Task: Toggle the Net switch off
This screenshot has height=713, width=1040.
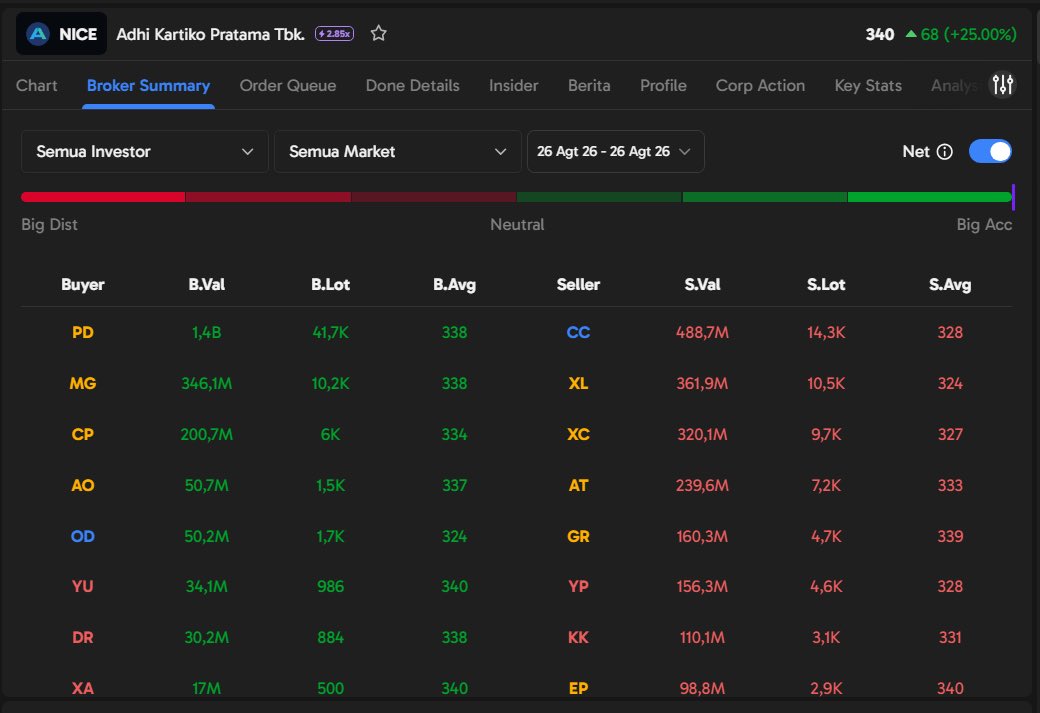Action: tap(990, 151)
